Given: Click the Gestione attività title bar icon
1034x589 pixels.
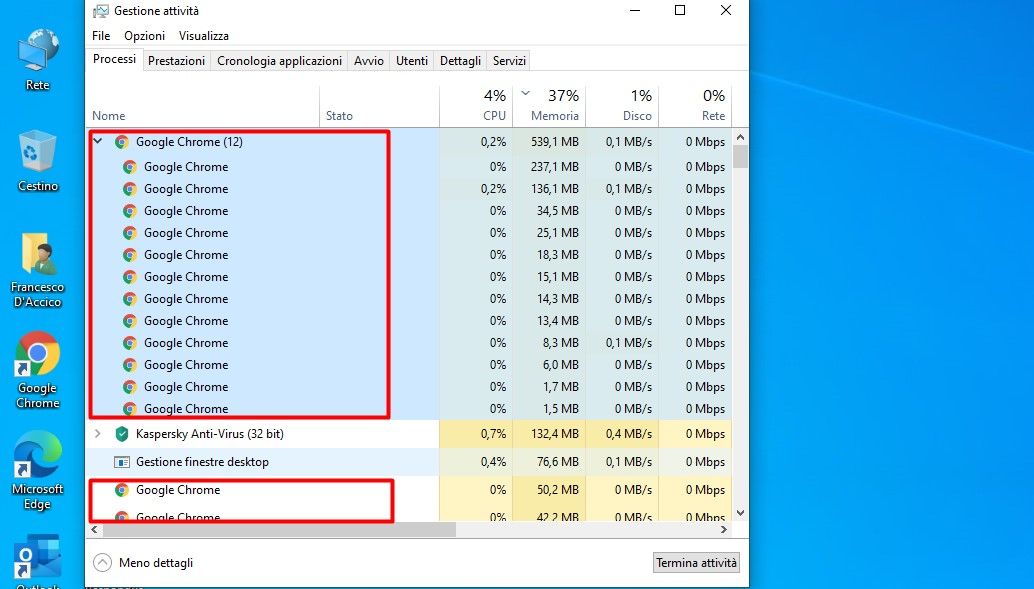Looking at the screenshot, I should (101, 11).
